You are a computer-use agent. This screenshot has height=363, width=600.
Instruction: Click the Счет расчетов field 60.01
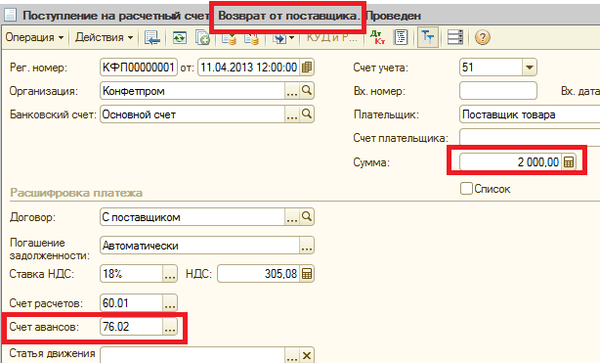pyautogui.click(x=132, y=303)
